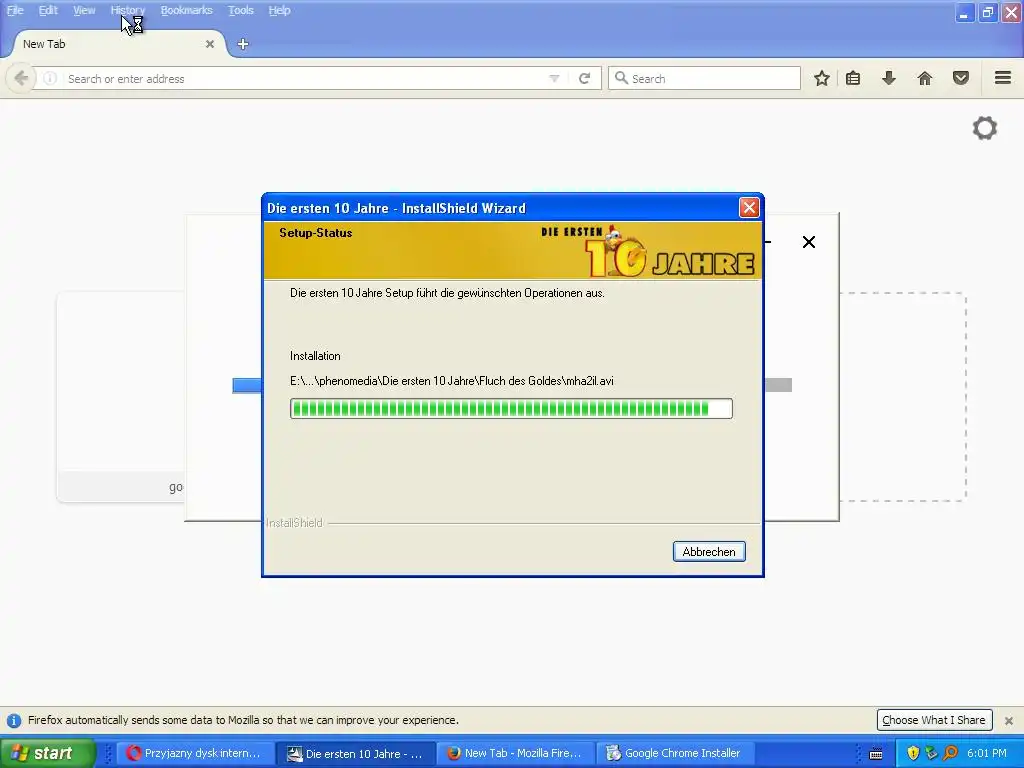
Task: Click the network tray icon
Action: coord(931,753)
